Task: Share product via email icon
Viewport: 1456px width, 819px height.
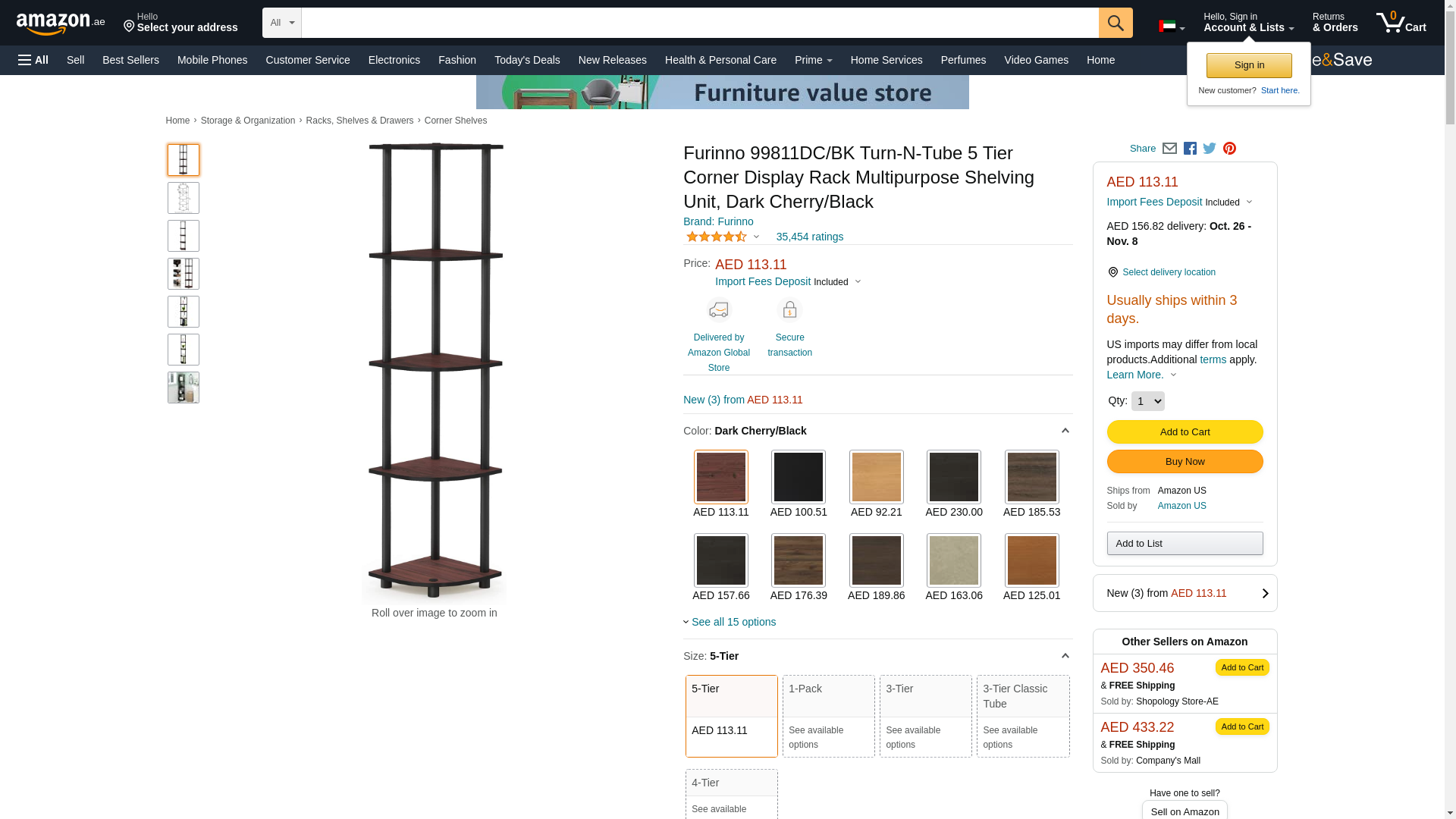Action: click(x=1169, y=149)
